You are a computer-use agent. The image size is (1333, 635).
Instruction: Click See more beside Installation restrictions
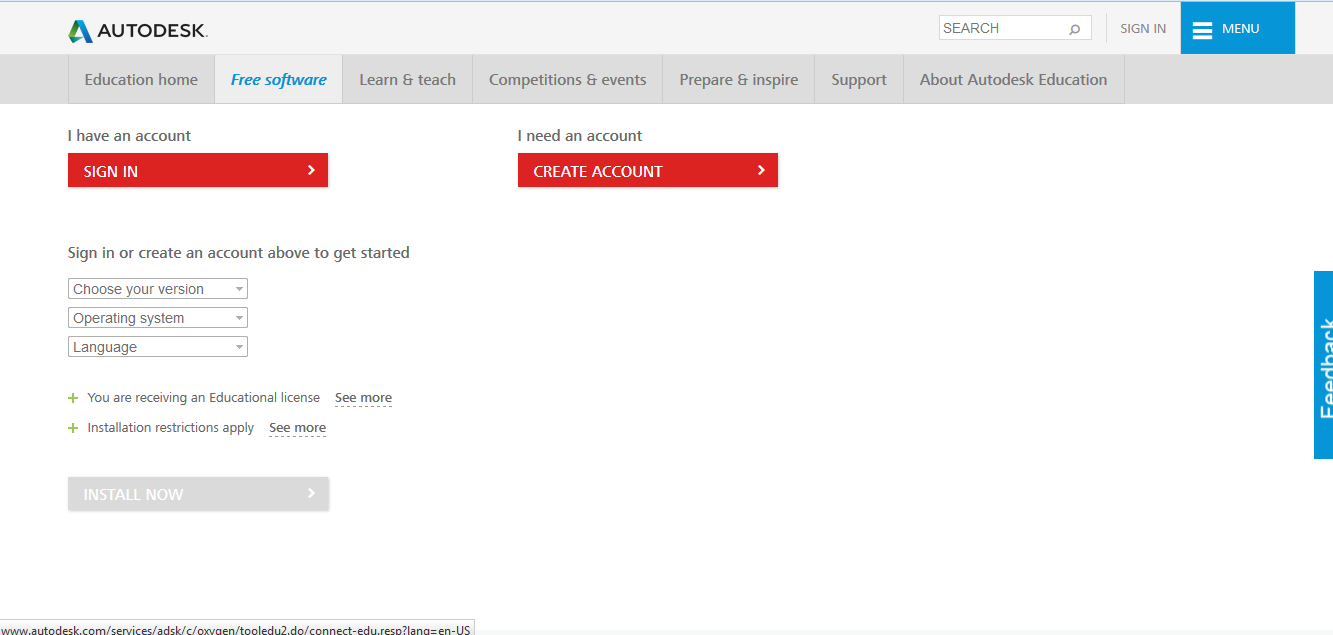click(x=297, y=428)
